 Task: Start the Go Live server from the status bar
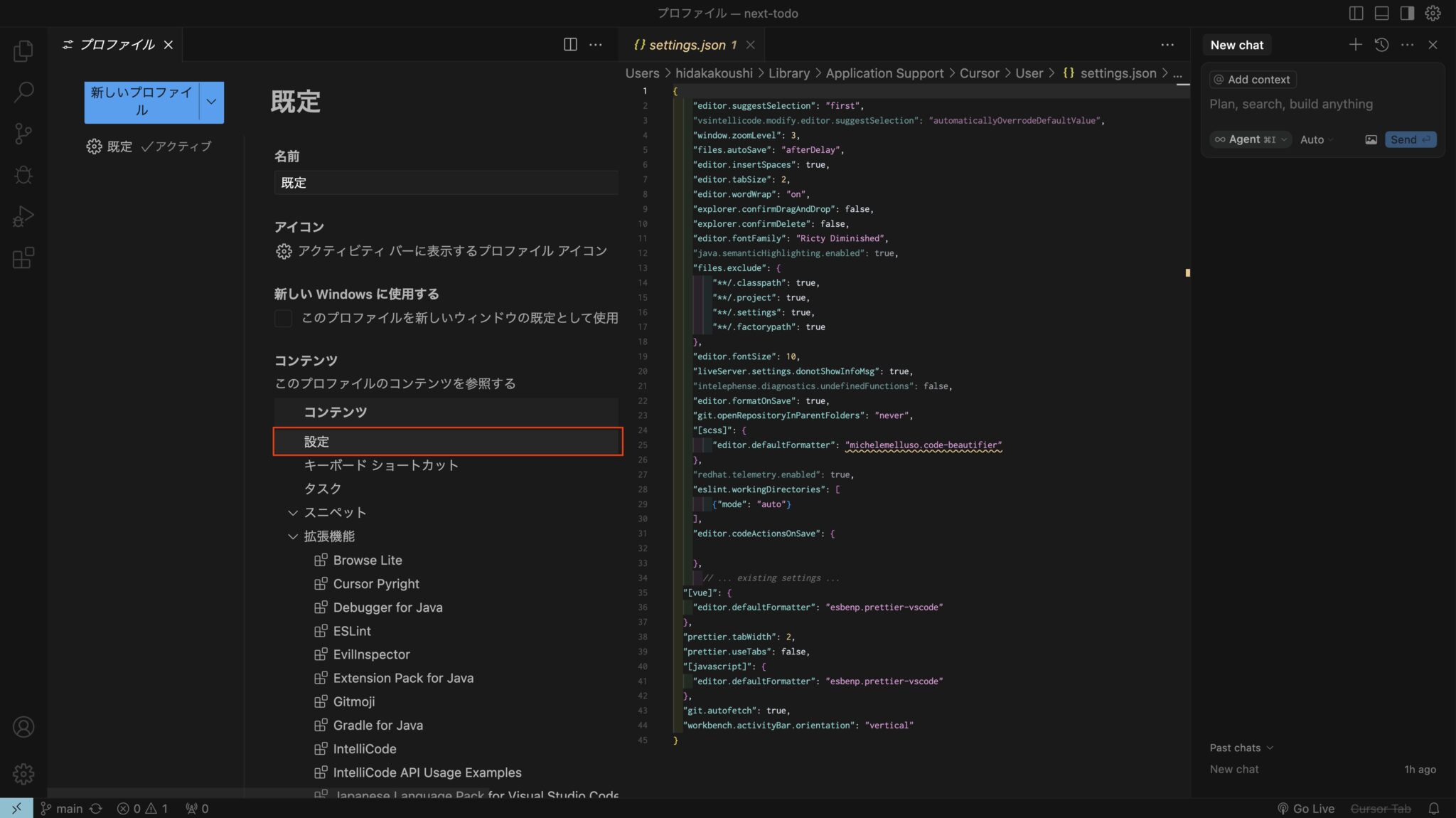(x=1307, y=808)
